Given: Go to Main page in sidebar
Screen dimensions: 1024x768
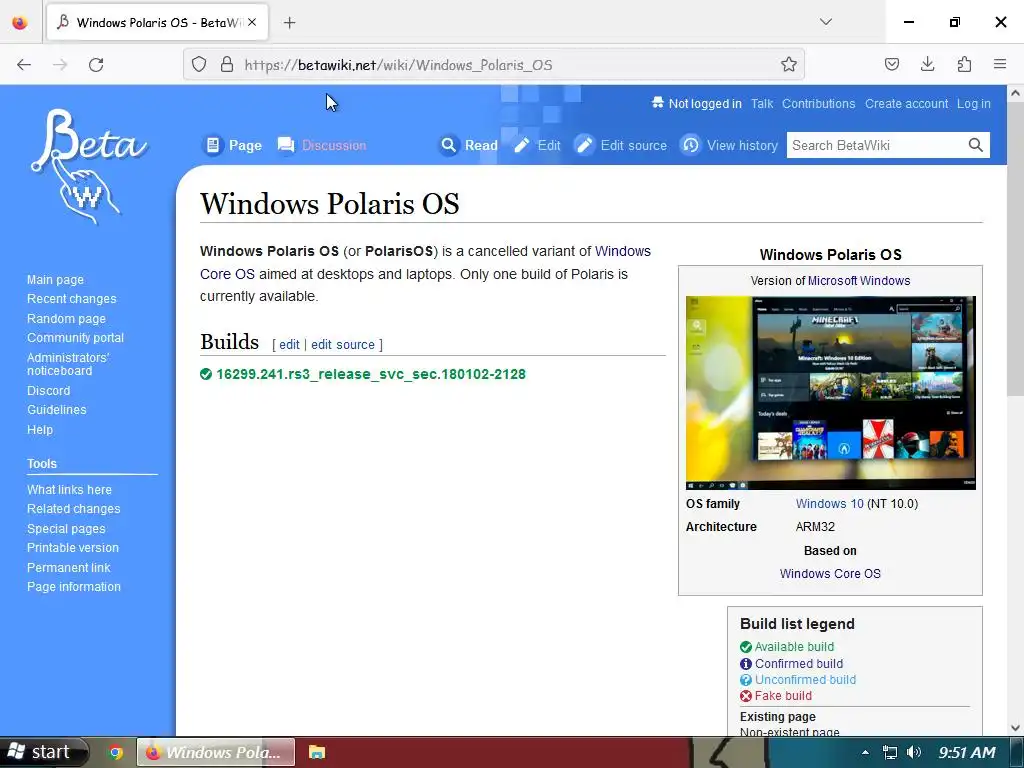Looking at the screenshot, I should (56, 280).
